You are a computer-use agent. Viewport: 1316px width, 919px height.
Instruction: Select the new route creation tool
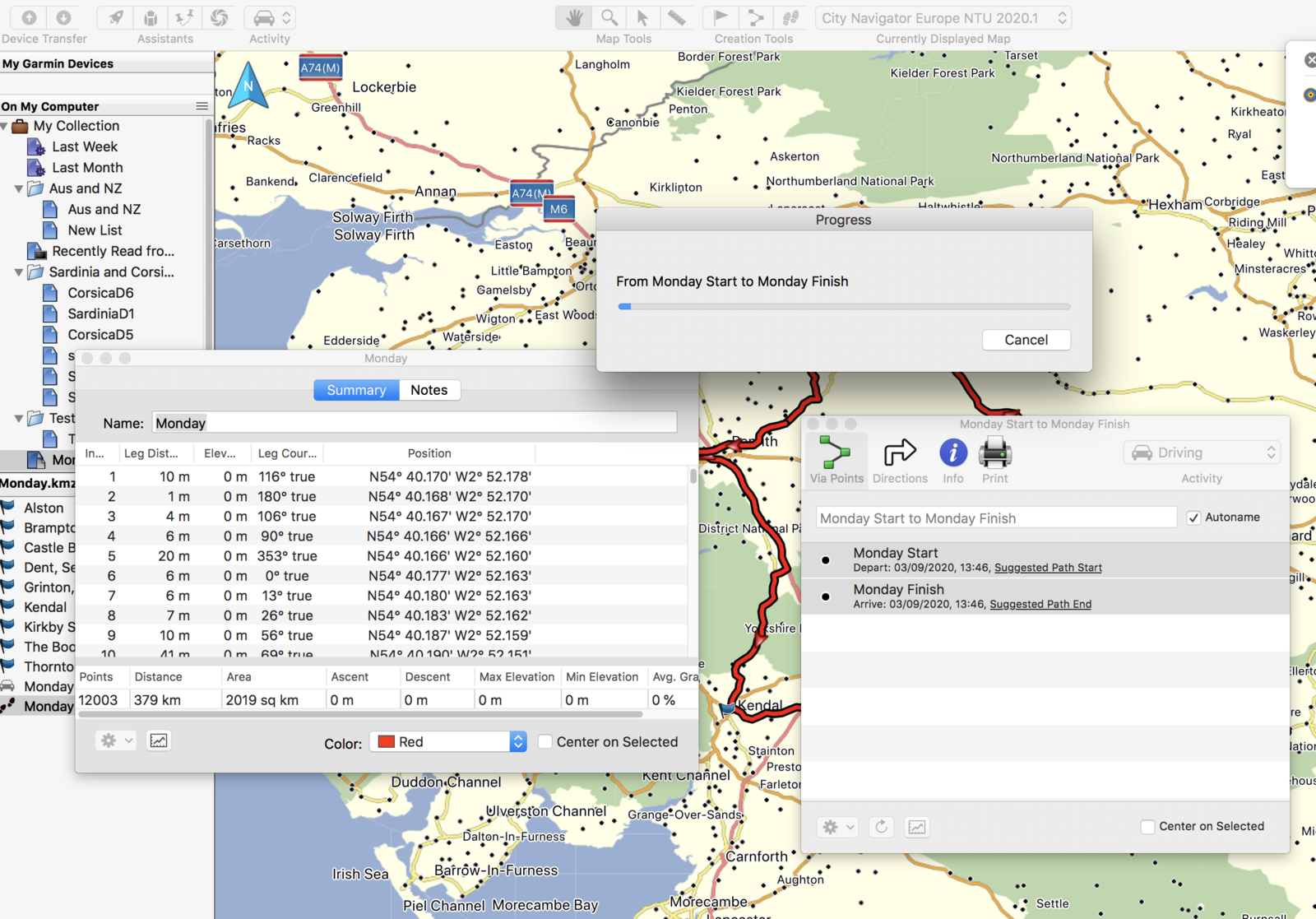(x=755, y=17)
